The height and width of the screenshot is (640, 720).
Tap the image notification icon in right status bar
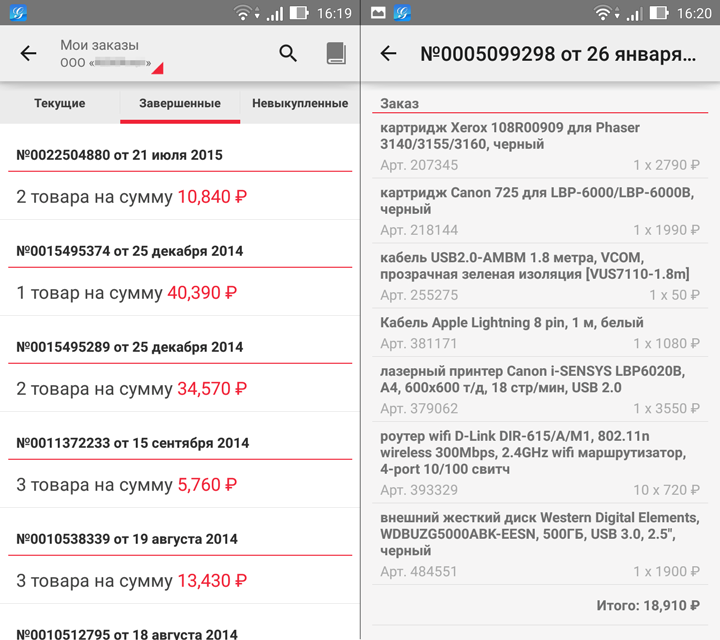[378, 12]
